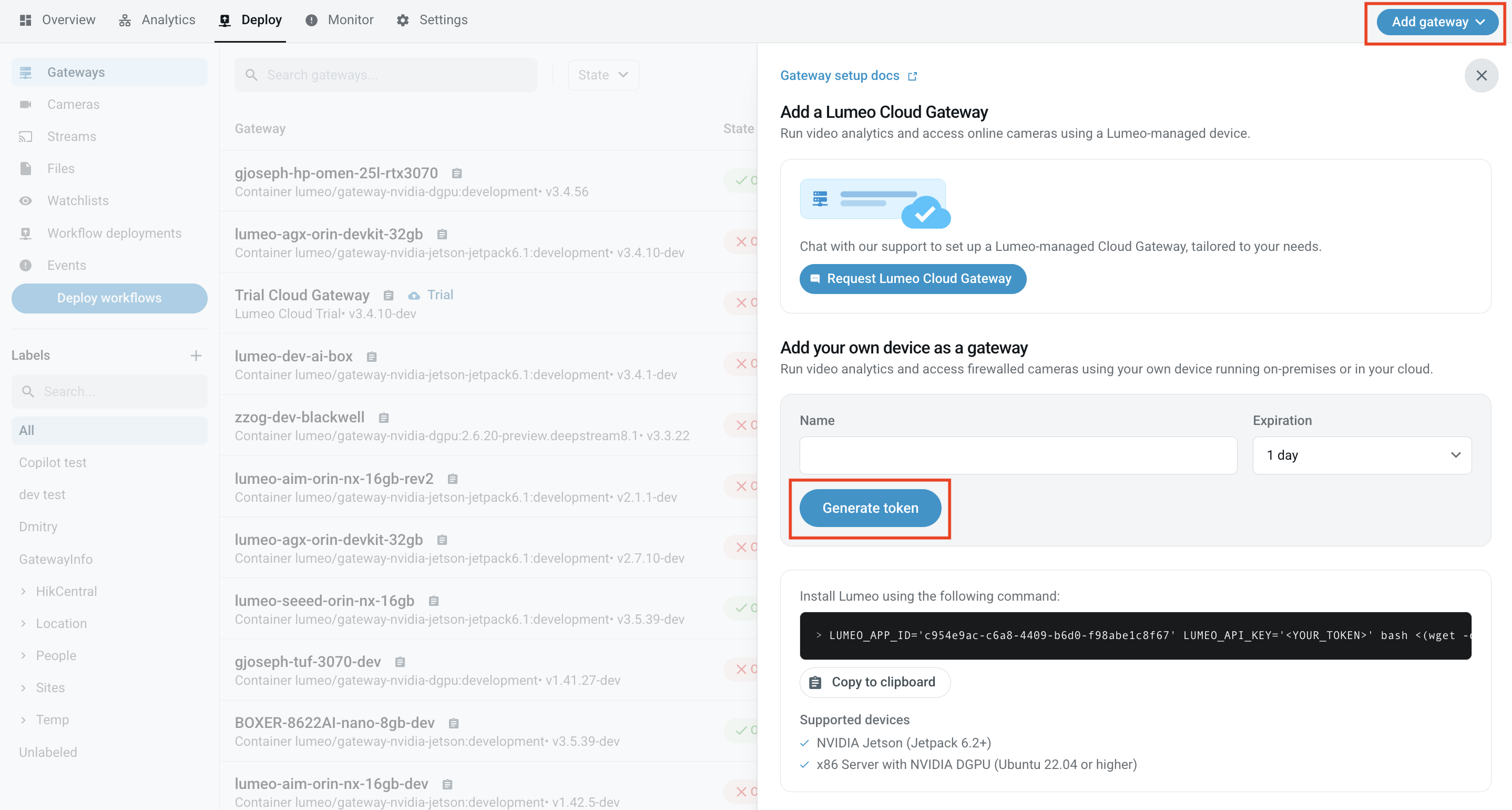Click Request Lumeo Cloud Gateway button
The image size is (1512, 810).
[913, 278]
